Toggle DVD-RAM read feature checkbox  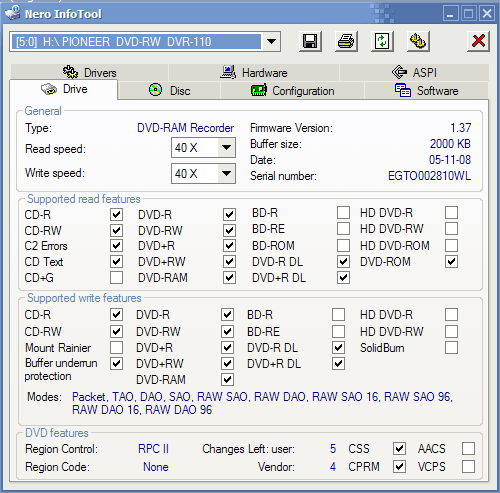tap(229, 277)
